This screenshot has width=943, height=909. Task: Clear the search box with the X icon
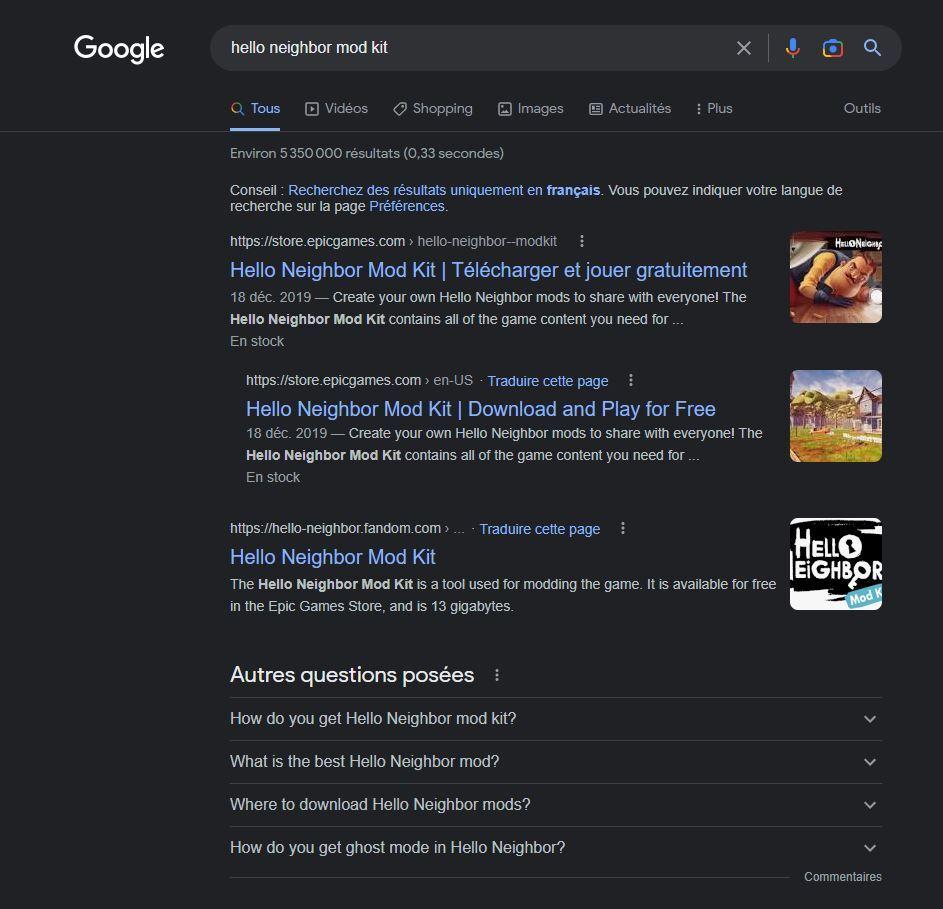[x=743, y=48]
